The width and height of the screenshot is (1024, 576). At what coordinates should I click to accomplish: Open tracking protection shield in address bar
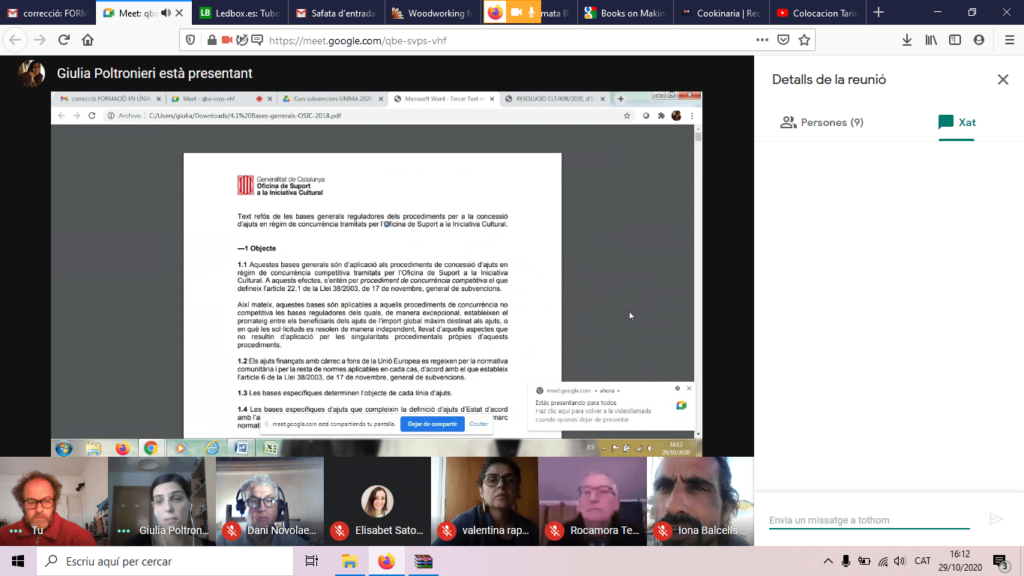point(190,40)
